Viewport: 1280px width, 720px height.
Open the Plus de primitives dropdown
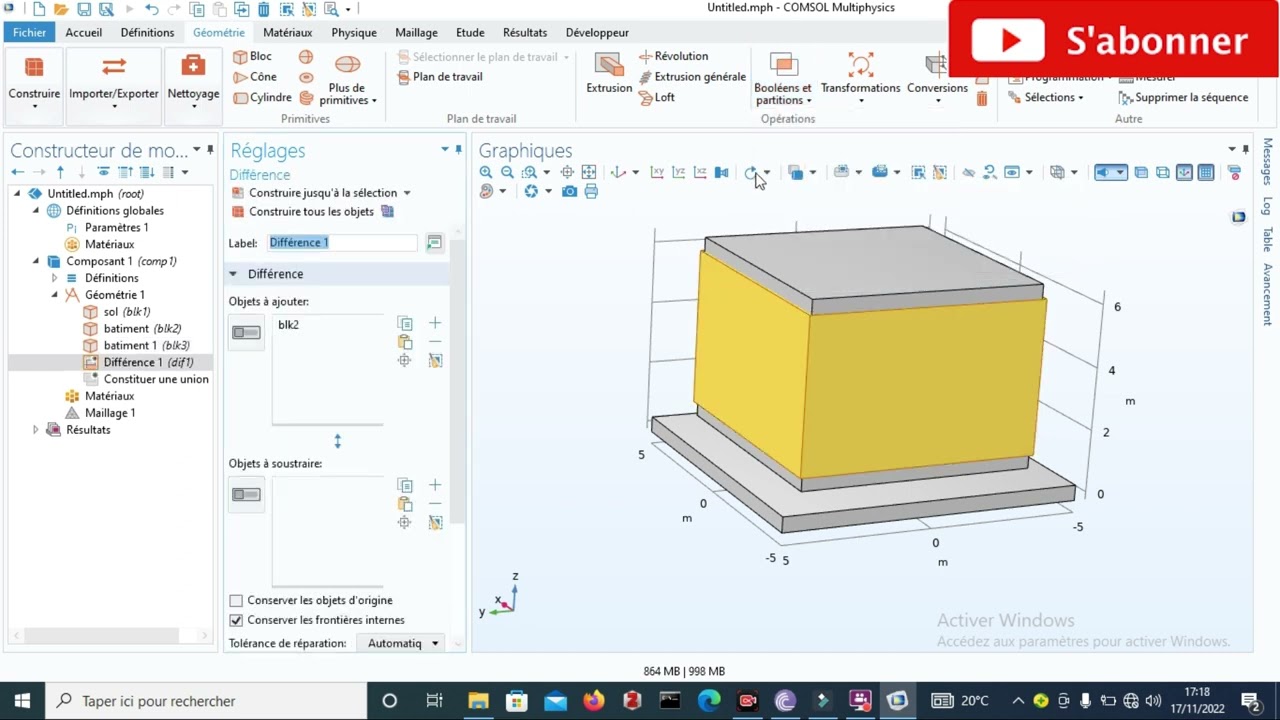tap(347, 81)
